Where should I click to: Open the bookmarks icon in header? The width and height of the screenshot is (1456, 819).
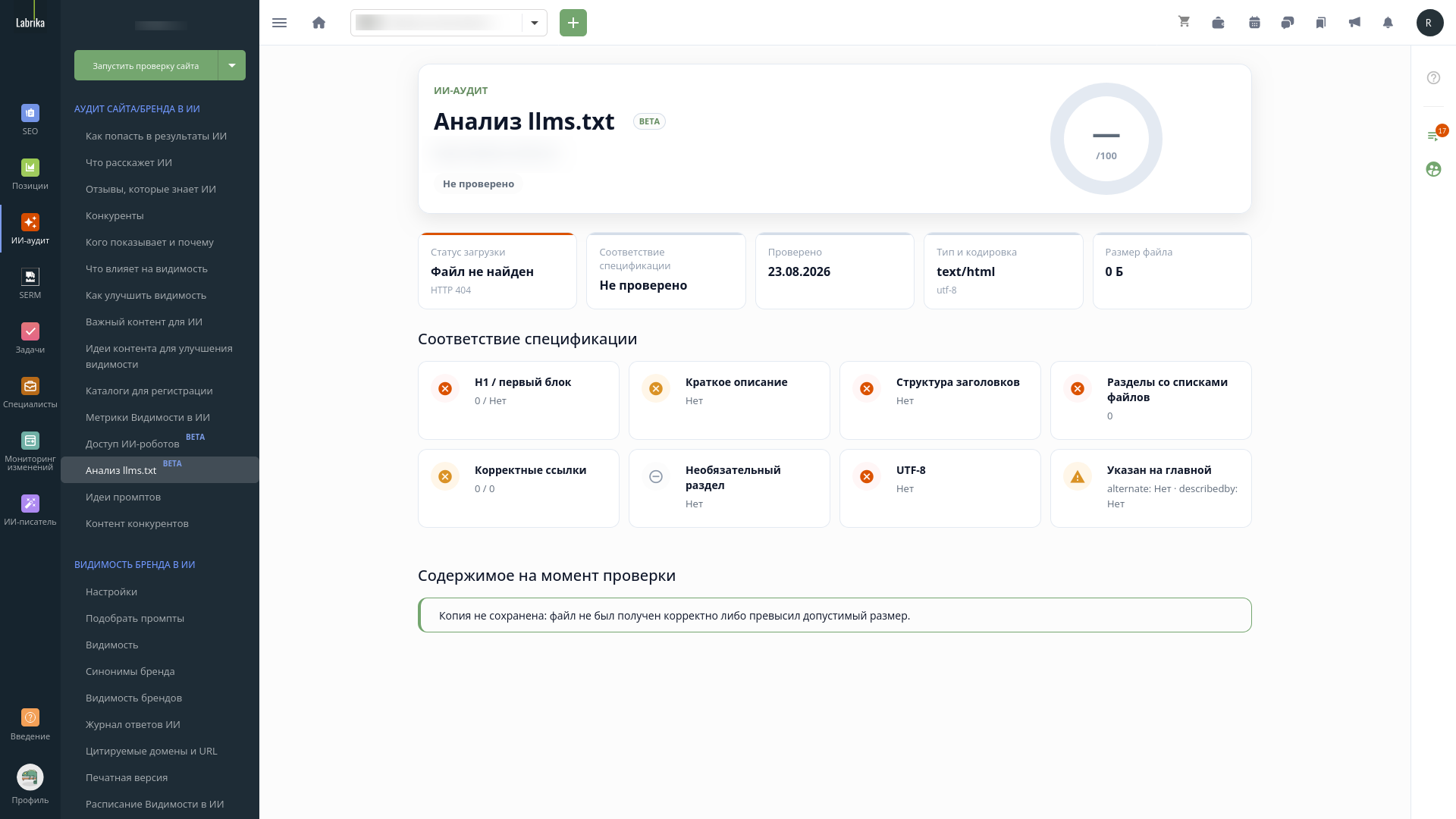[x=1321, y=23]
